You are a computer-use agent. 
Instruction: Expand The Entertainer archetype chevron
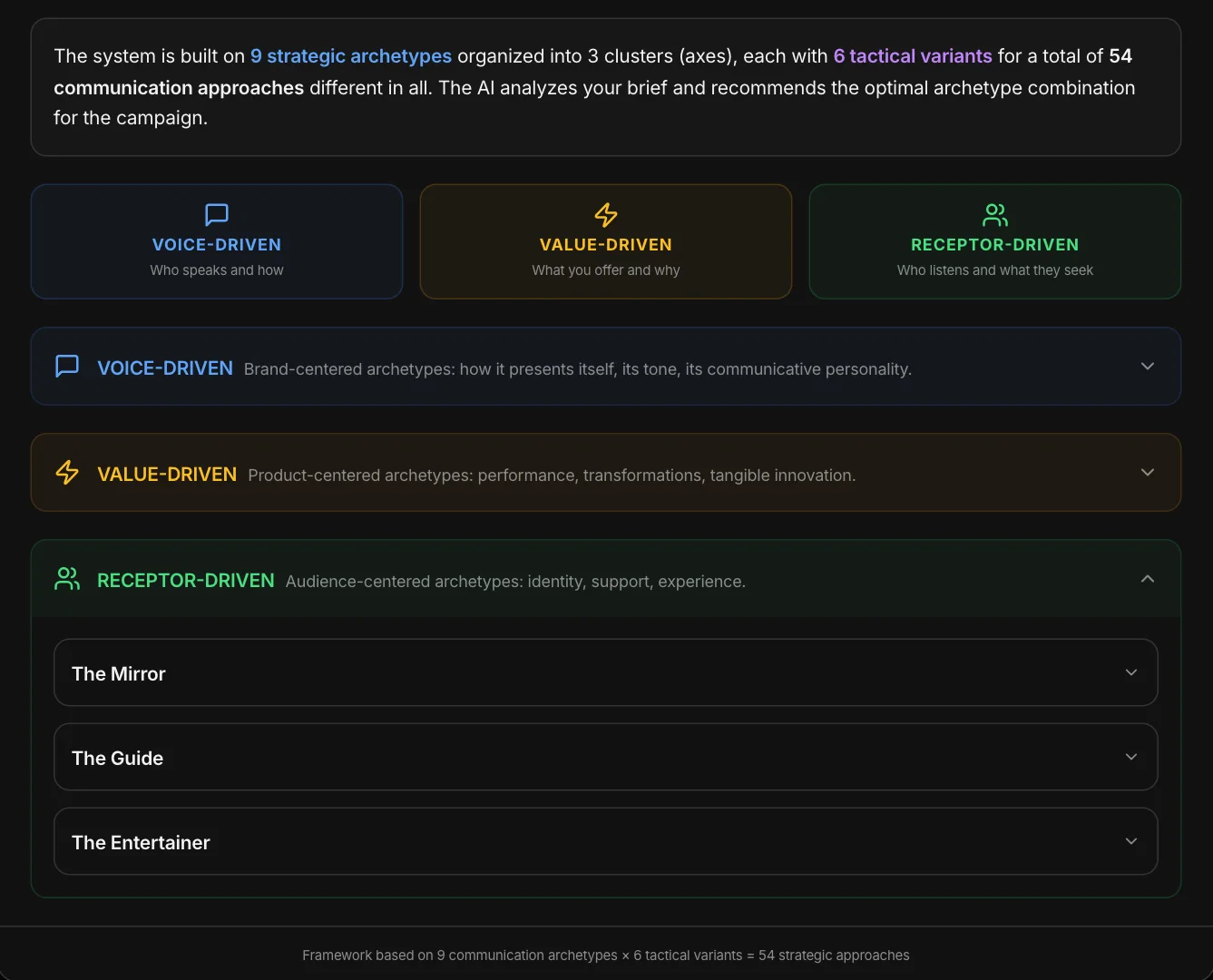(x=1131, y=841)
